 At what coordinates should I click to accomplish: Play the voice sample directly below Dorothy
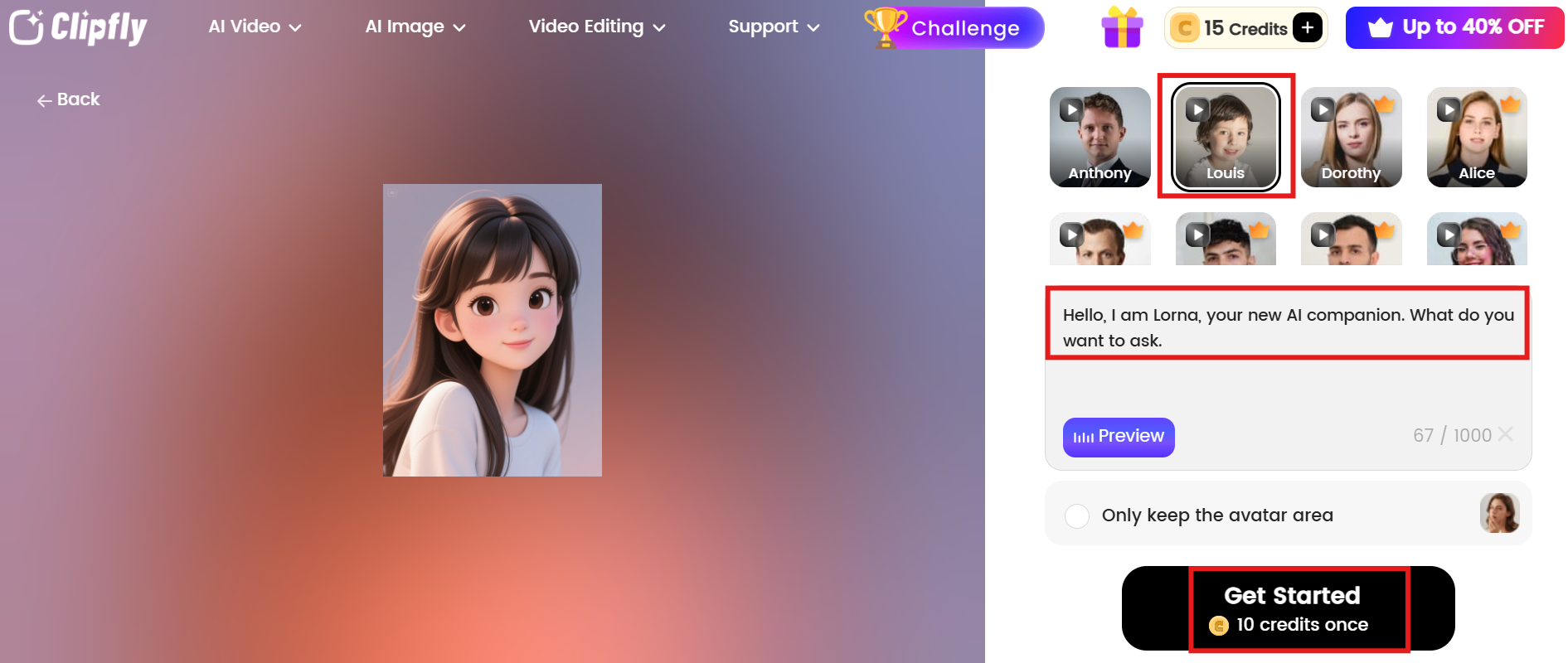click(x=1323, y=235)
